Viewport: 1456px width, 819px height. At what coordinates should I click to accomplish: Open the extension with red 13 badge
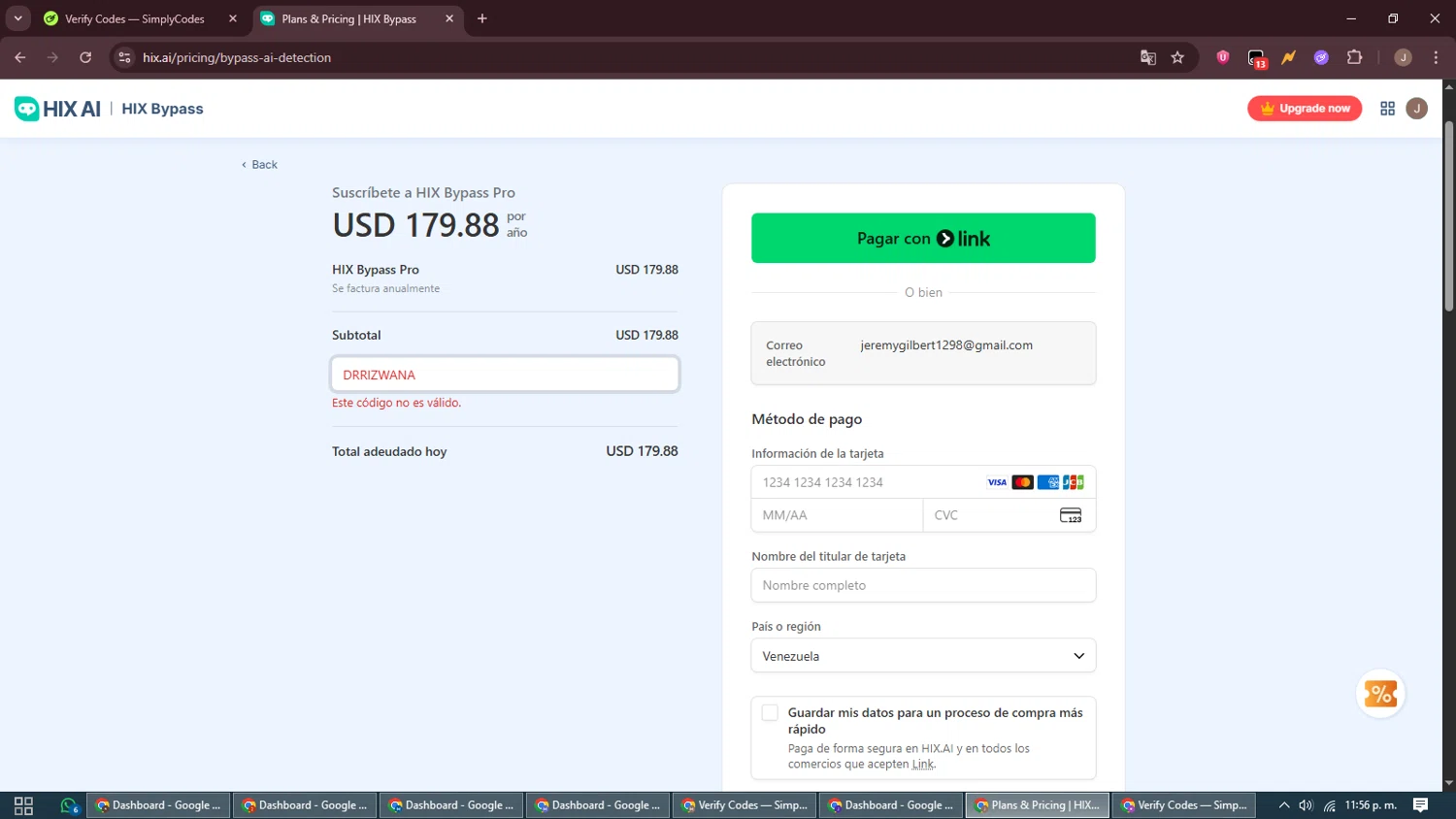coord(1256,58)
